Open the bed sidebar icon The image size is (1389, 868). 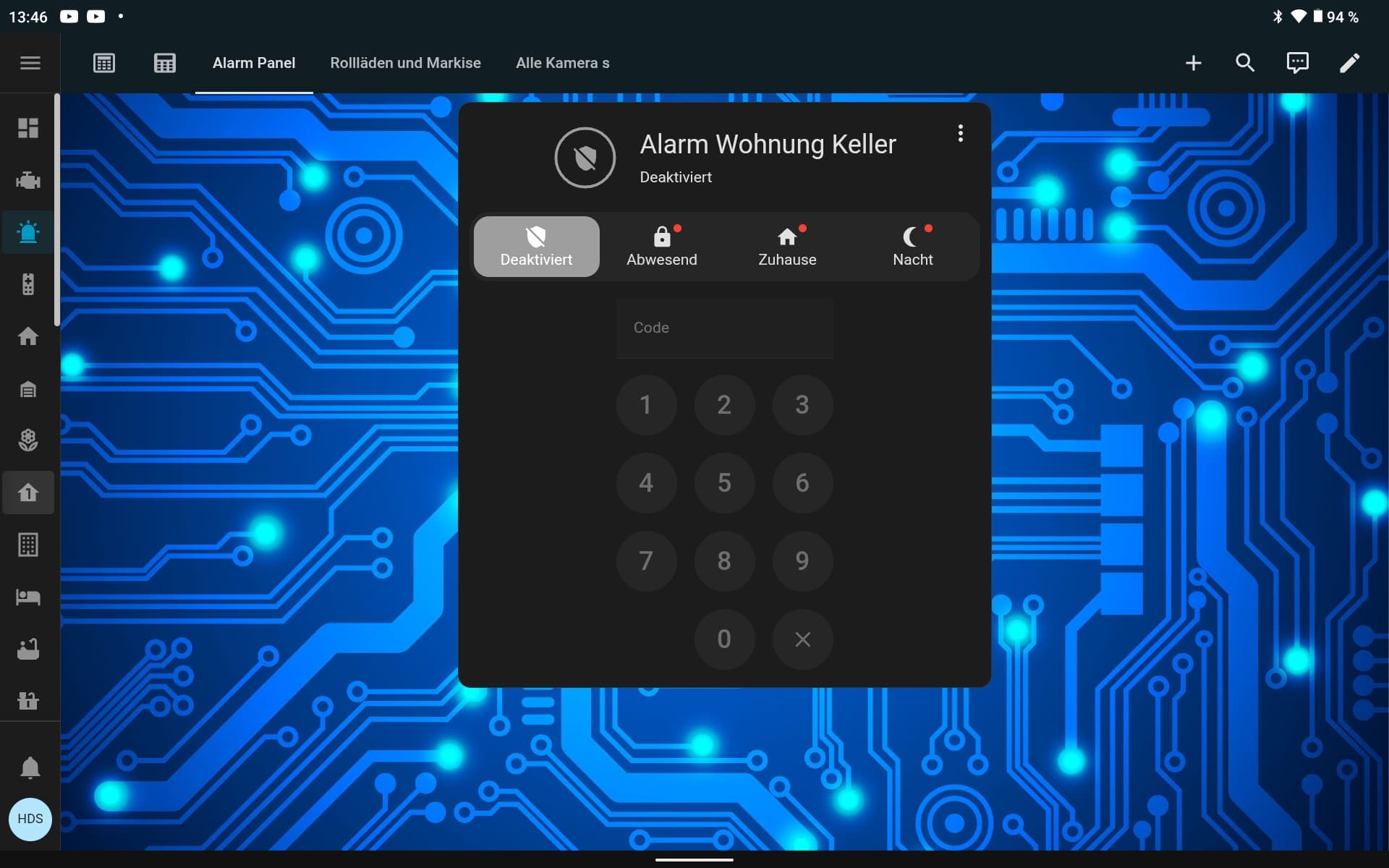(x=28, y=597)
